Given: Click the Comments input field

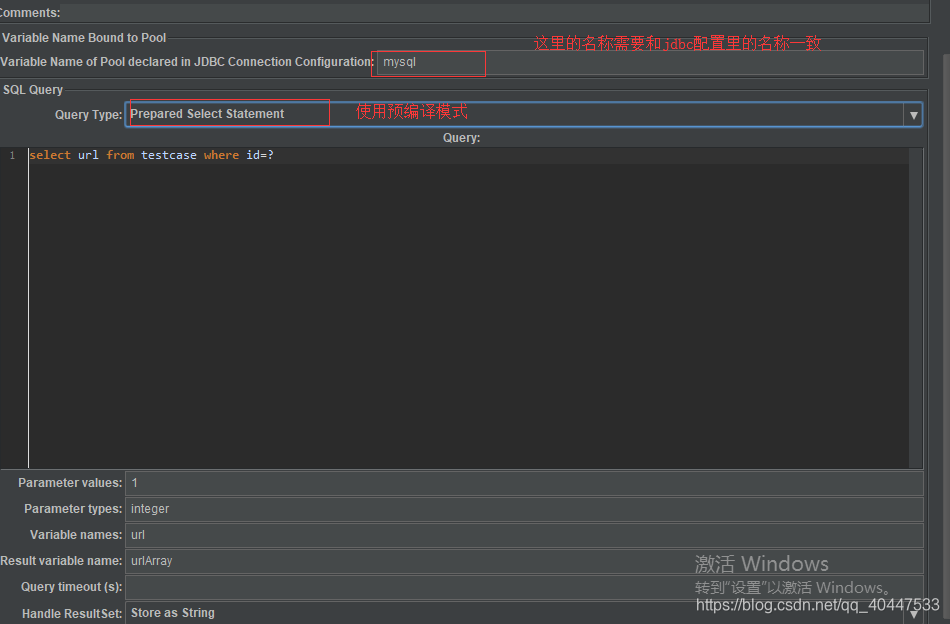Looking at the screenshot, I should [495, 13].
